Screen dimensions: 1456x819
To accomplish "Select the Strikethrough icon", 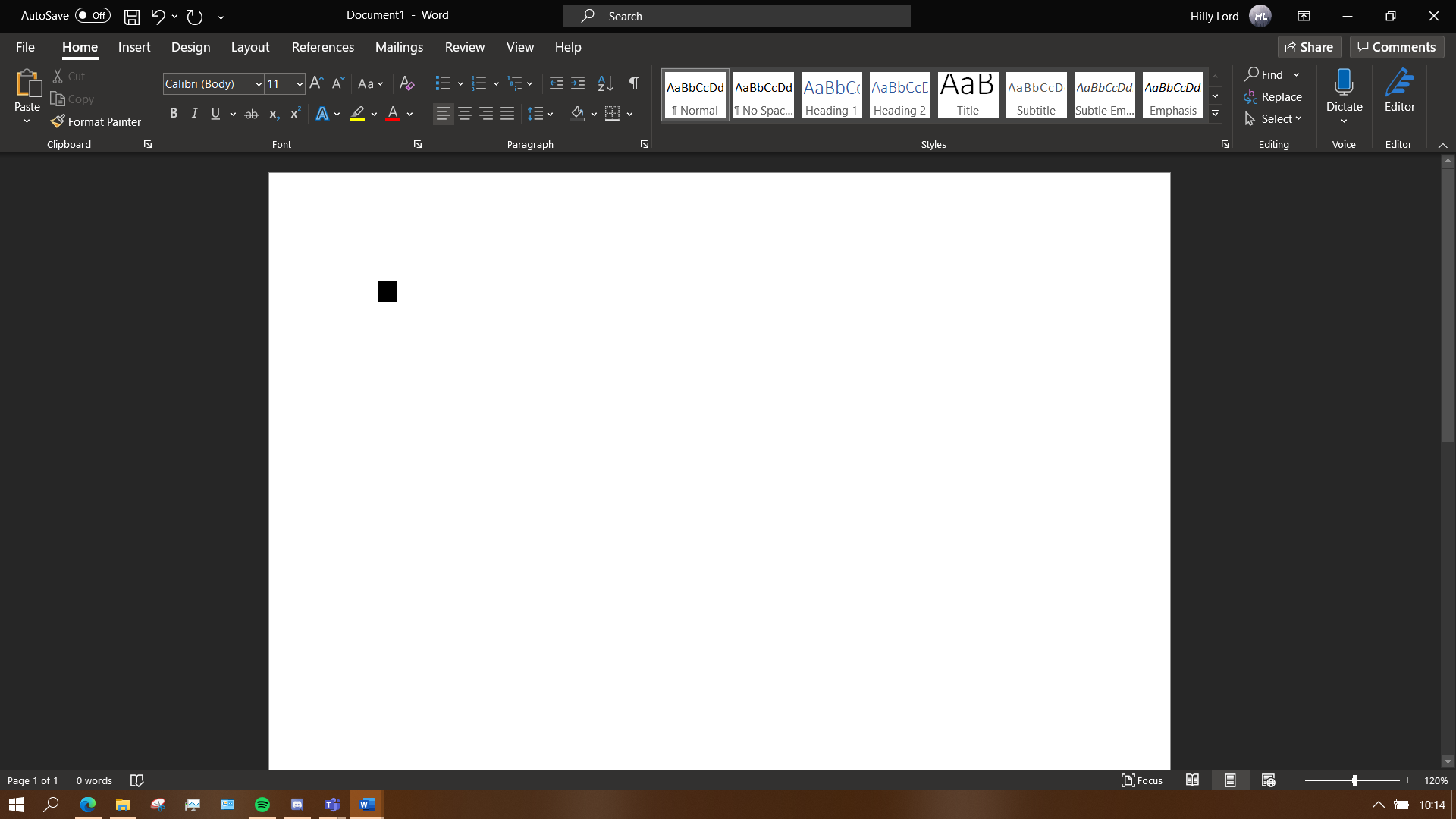I will [x=252, y=114].
